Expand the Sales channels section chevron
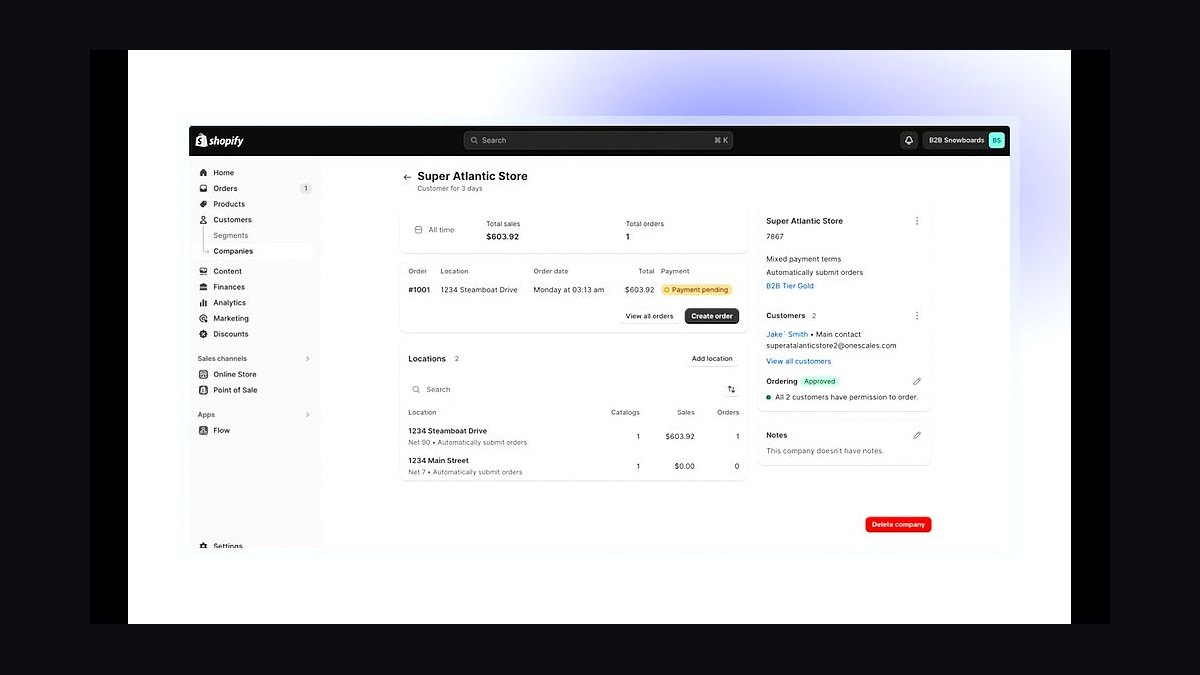Screen dimensions: 1200x675 pyautogui.click(x=307, y=358)
